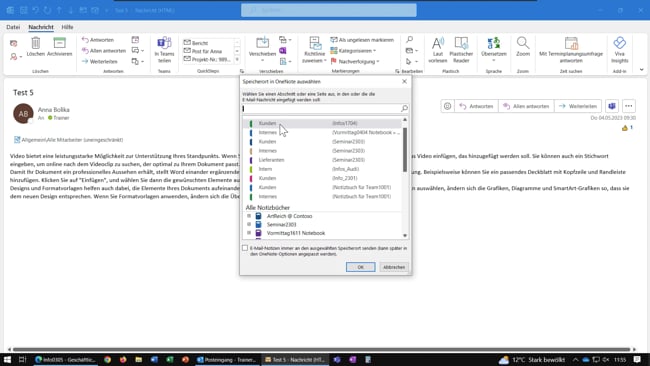Screen dimensions: 650x366
Task: Click Mit Terminplanungsumfrage antworten
Action: click(571, 49)
